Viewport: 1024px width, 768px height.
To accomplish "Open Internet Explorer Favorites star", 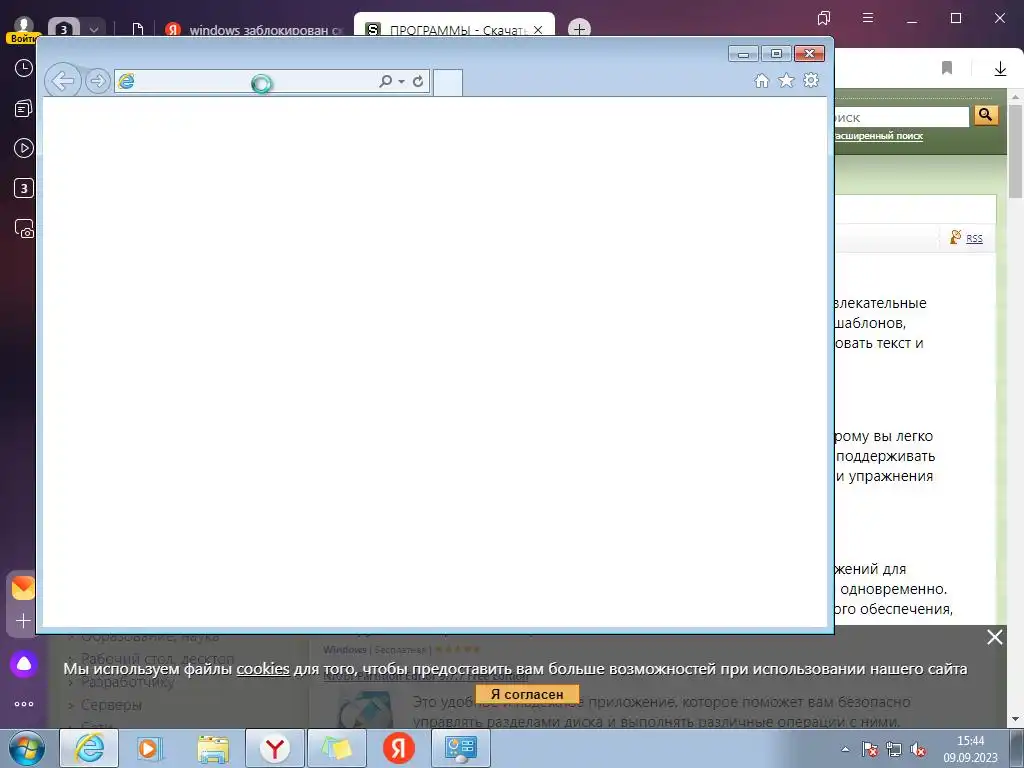I will pyautogui.click(x=786, y=80).
